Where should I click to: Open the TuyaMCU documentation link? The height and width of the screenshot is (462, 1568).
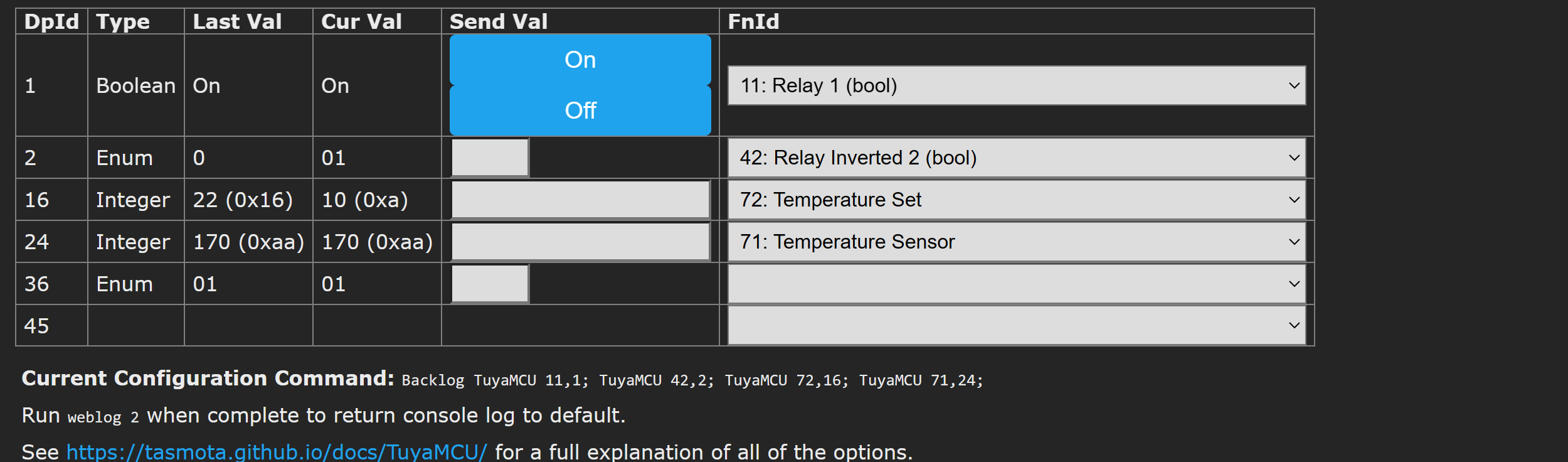(x=278, y=451)
